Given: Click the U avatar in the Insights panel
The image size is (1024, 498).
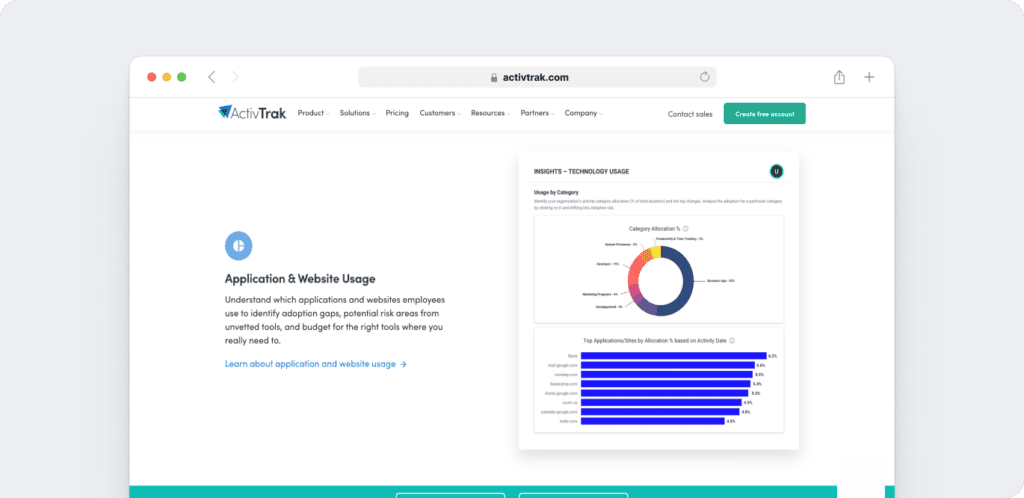Looking at the screenshot, I should [776, 172].
